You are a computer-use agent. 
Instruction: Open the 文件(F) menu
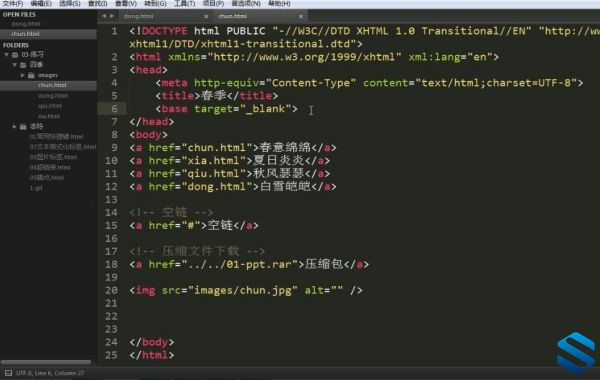pos(13,3)
